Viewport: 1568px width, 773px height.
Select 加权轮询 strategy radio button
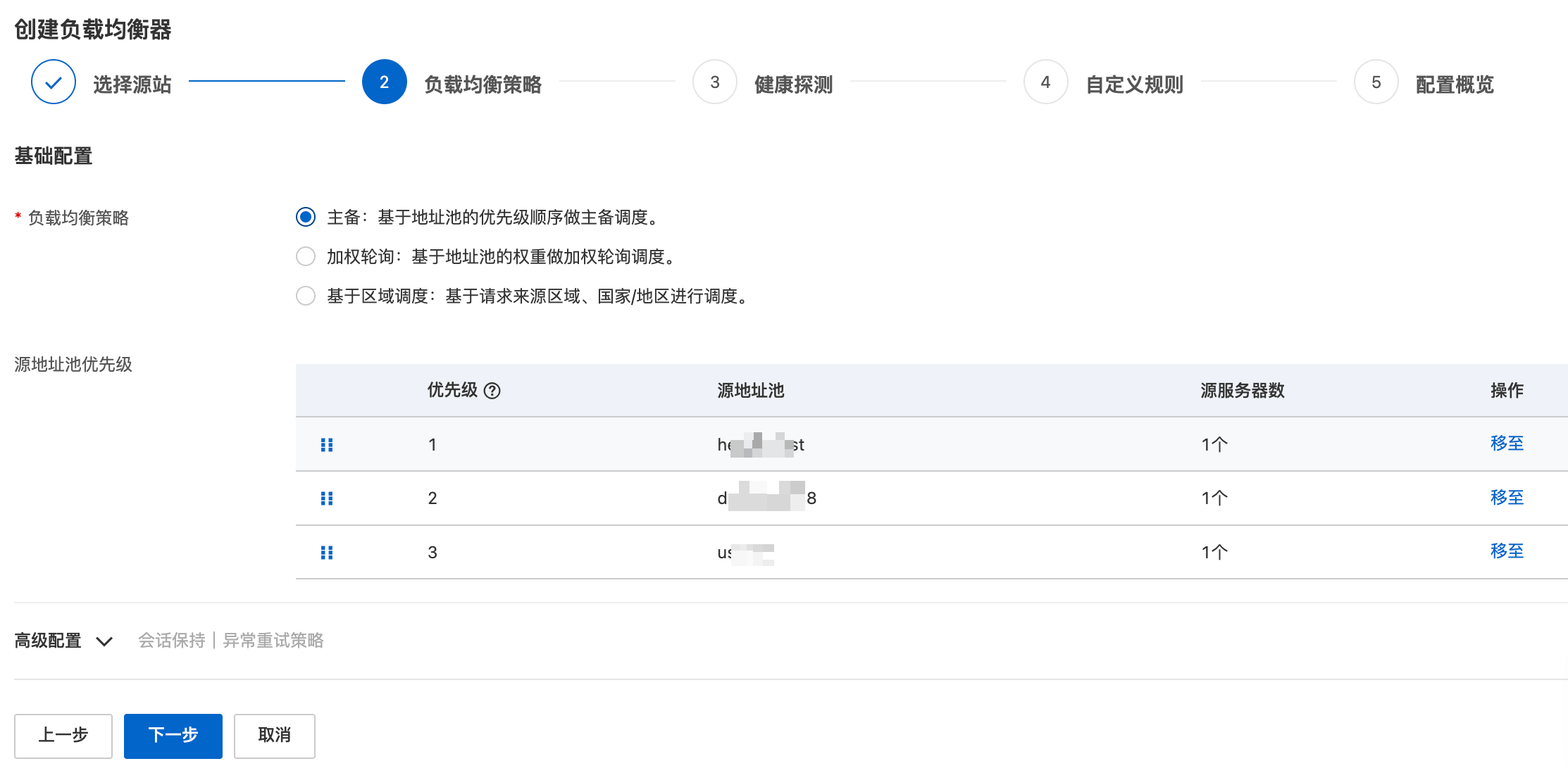coord(306,256)
